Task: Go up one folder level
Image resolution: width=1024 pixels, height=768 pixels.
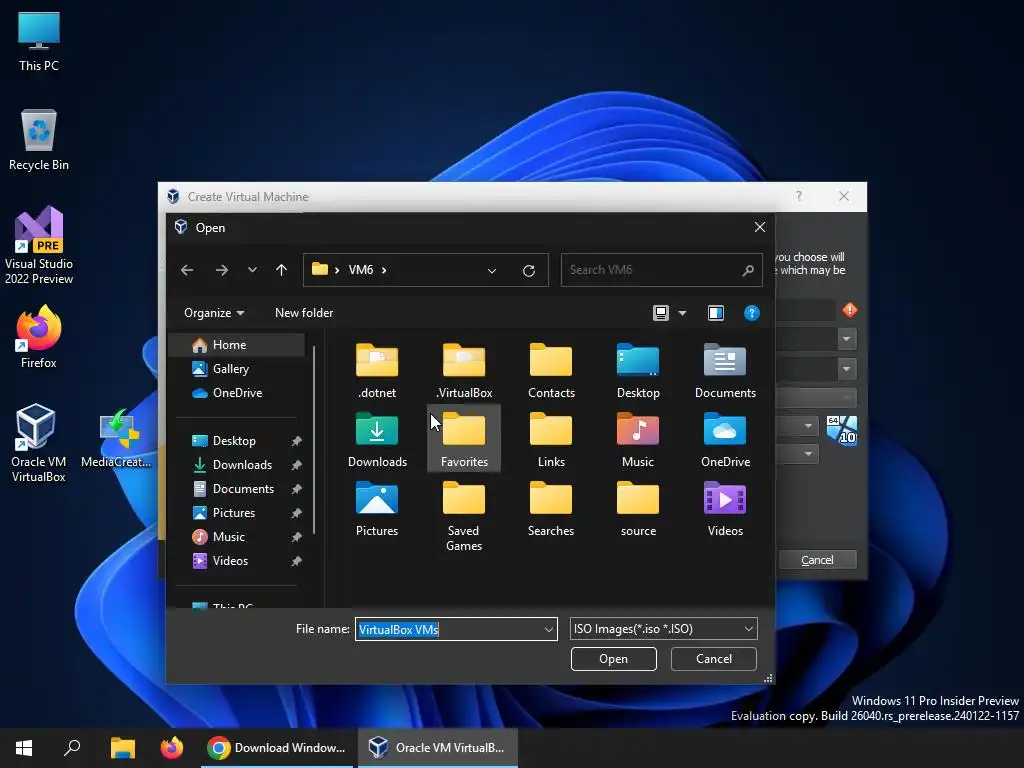Action: click(x=281, y=270)
